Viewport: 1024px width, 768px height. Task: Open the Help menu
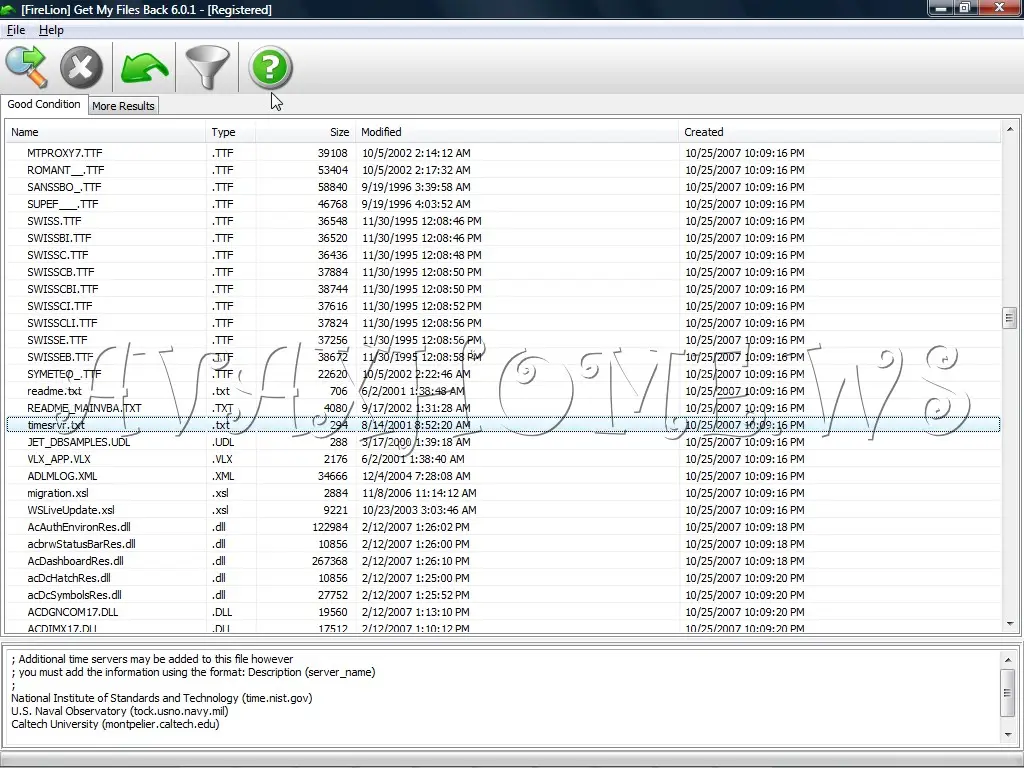coord(51,30)
